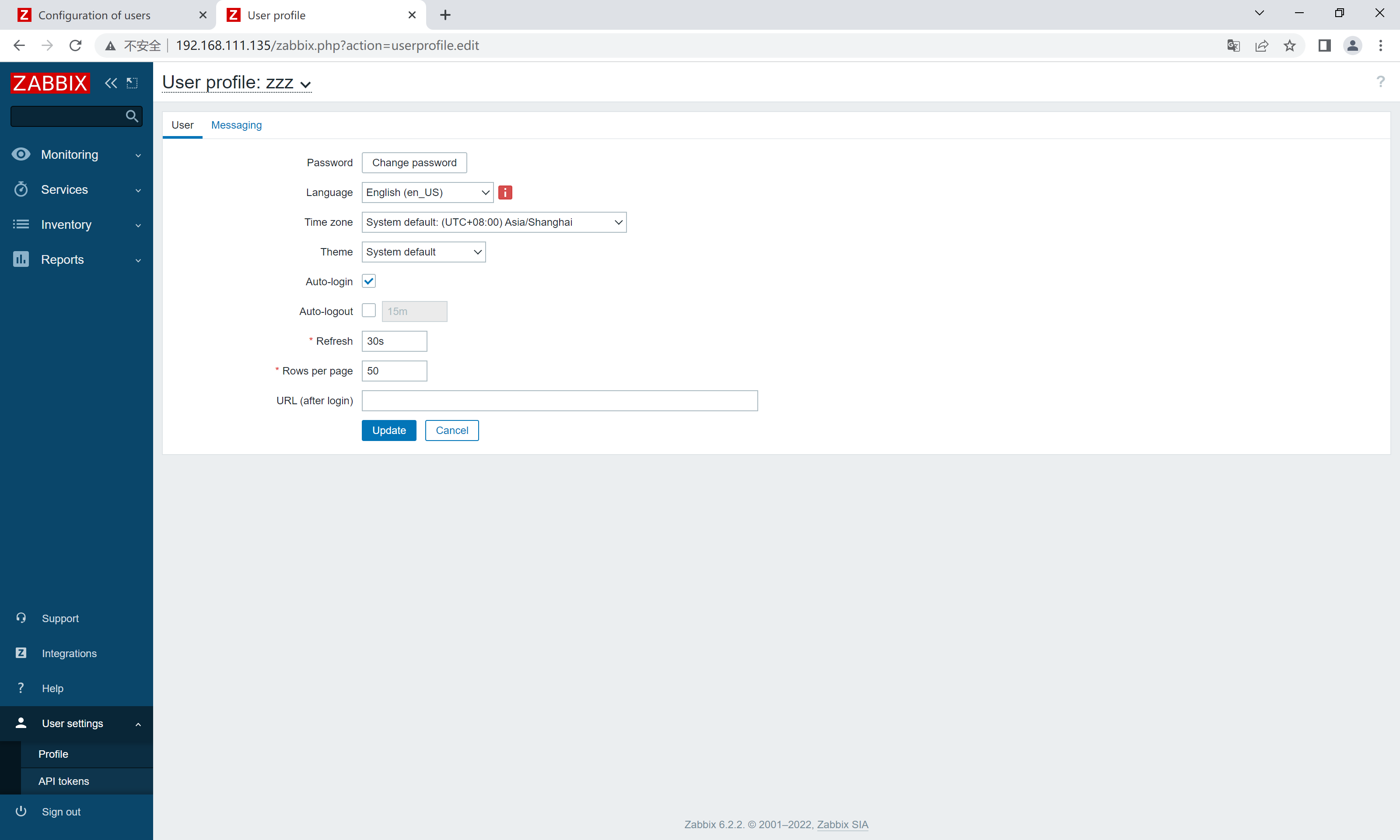Click the Integrations Z icon
Image resolution: width=1400 pixels, height=840 pixels.
[x=21, y=653]
